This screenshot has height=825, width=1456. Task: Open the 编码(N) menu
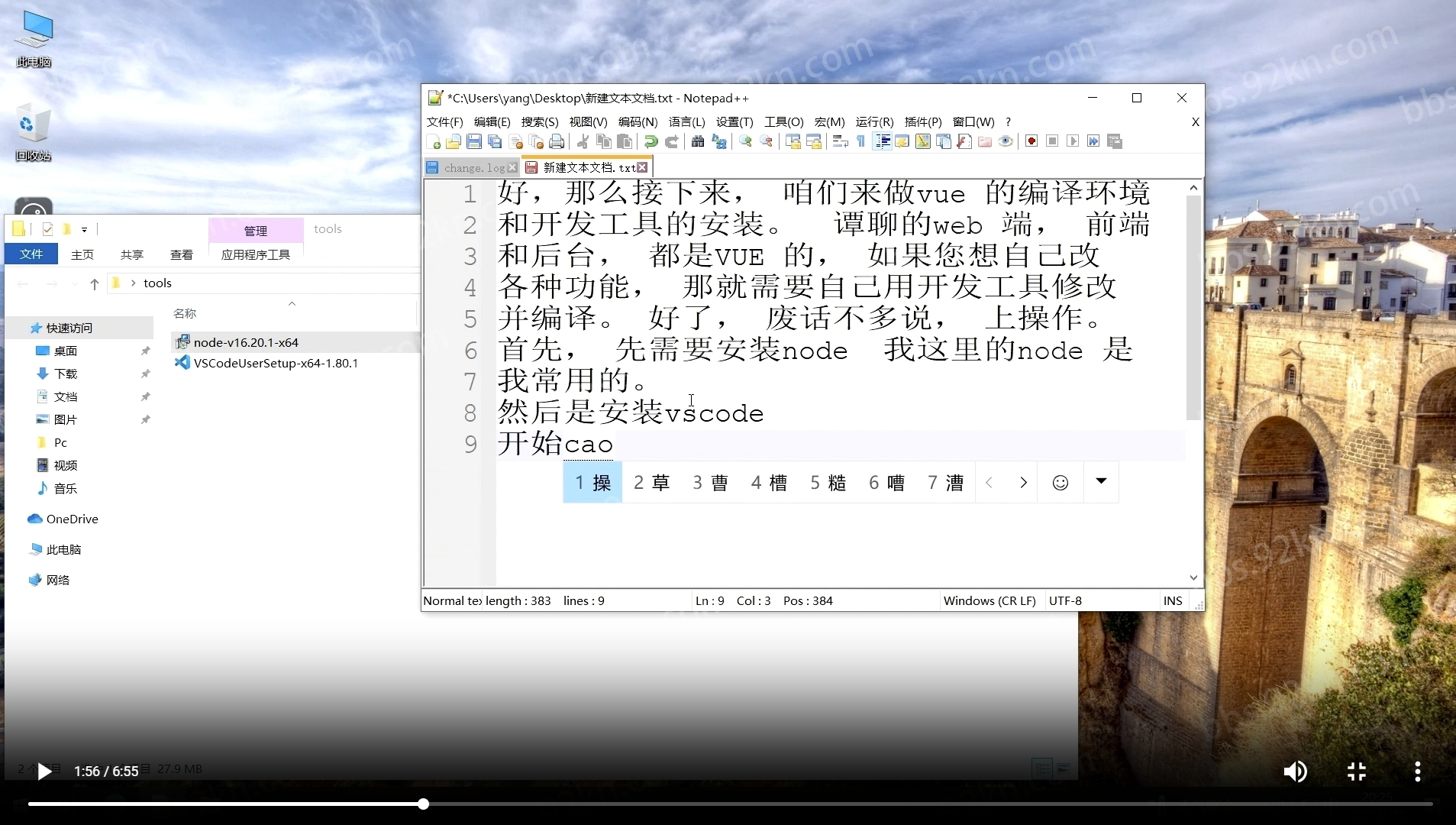tap(638, 122)
